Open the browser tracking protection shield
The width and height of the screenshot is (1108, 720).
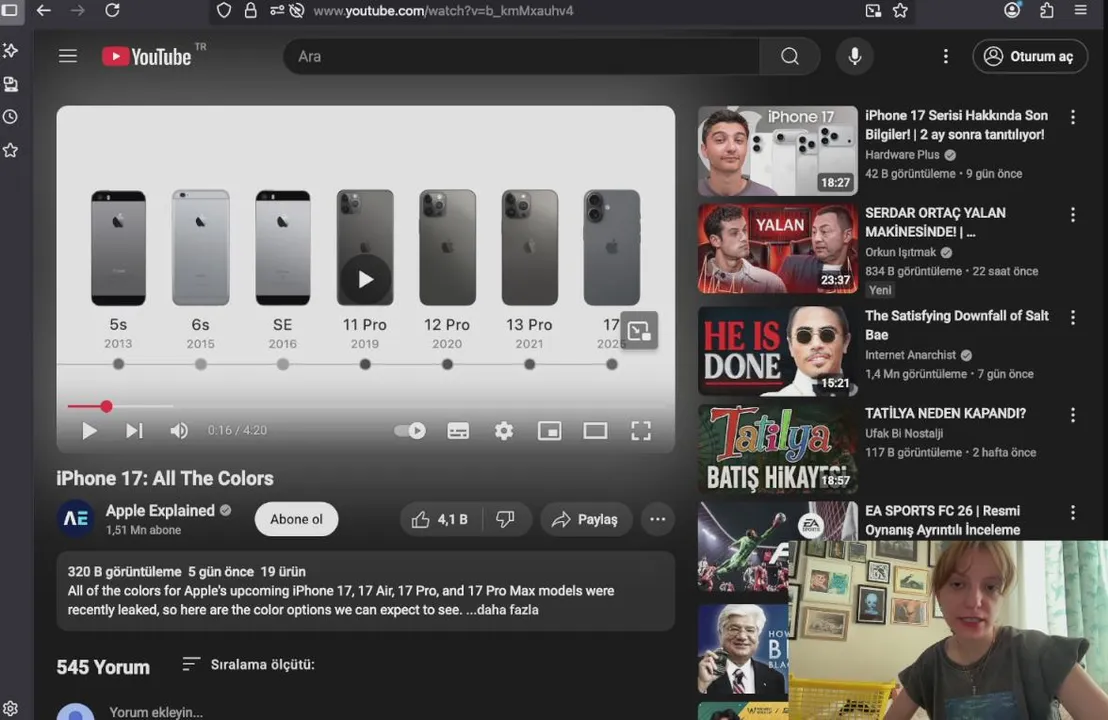[x=224, y=11]
